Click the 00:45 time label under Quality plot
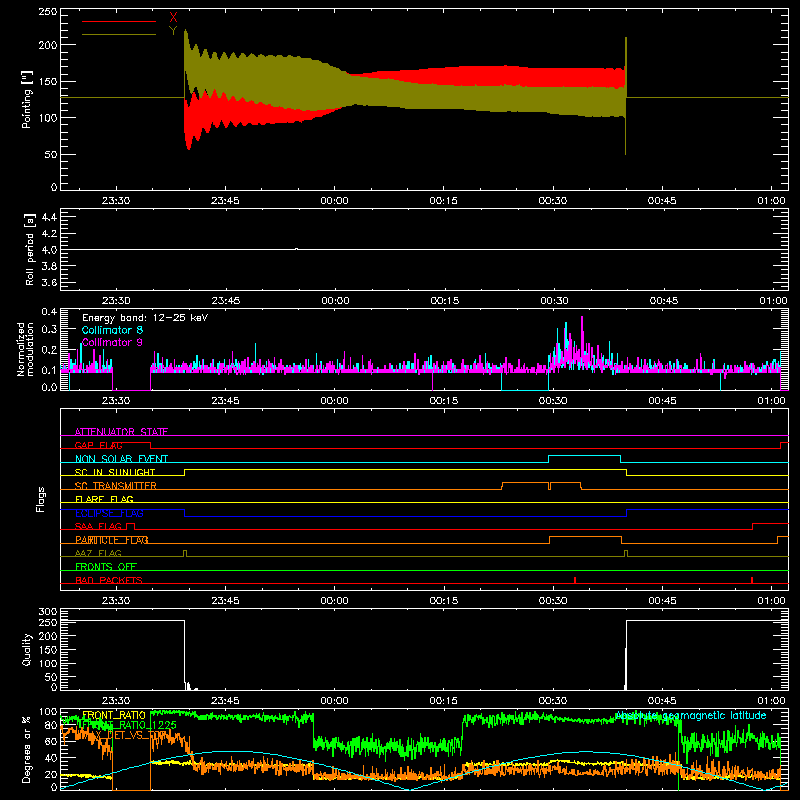Image resolution: width=800 pixels, height=800 pixels. (662, 701)
